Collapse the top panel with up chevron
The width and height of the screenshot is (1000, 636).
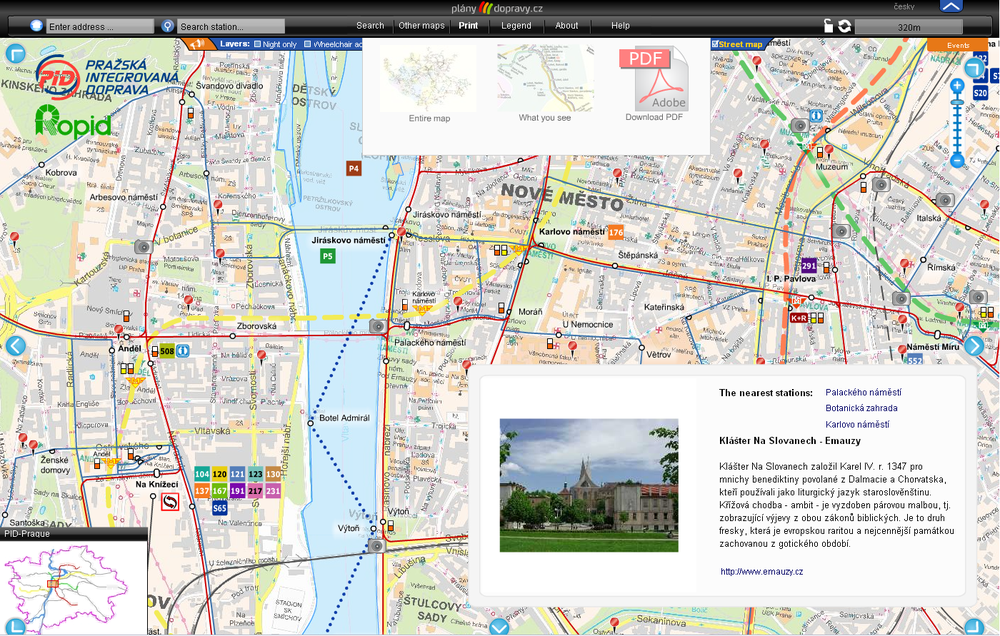951,6
